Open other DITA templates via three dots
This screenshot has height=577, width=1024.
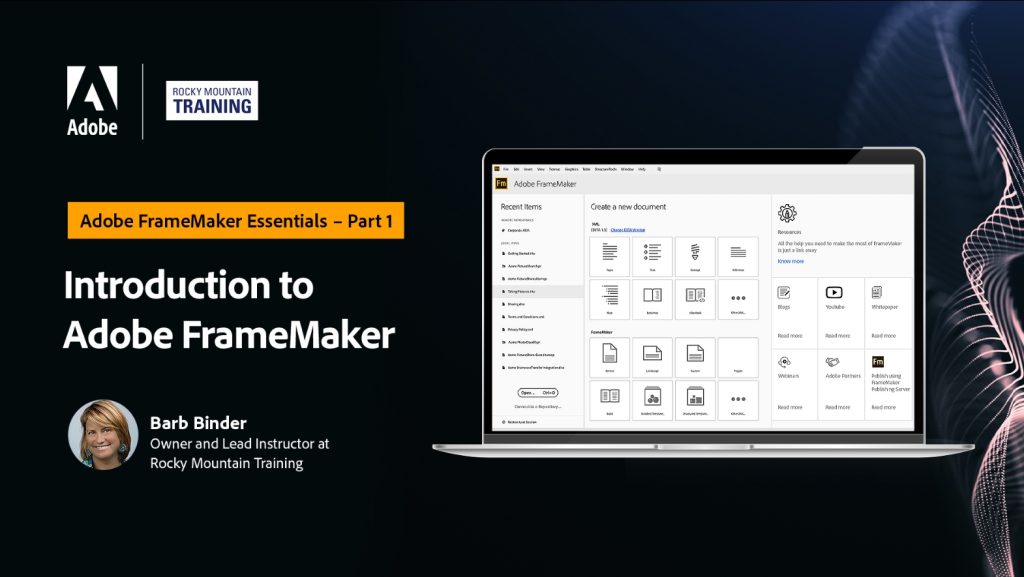(x=738, y=299)
